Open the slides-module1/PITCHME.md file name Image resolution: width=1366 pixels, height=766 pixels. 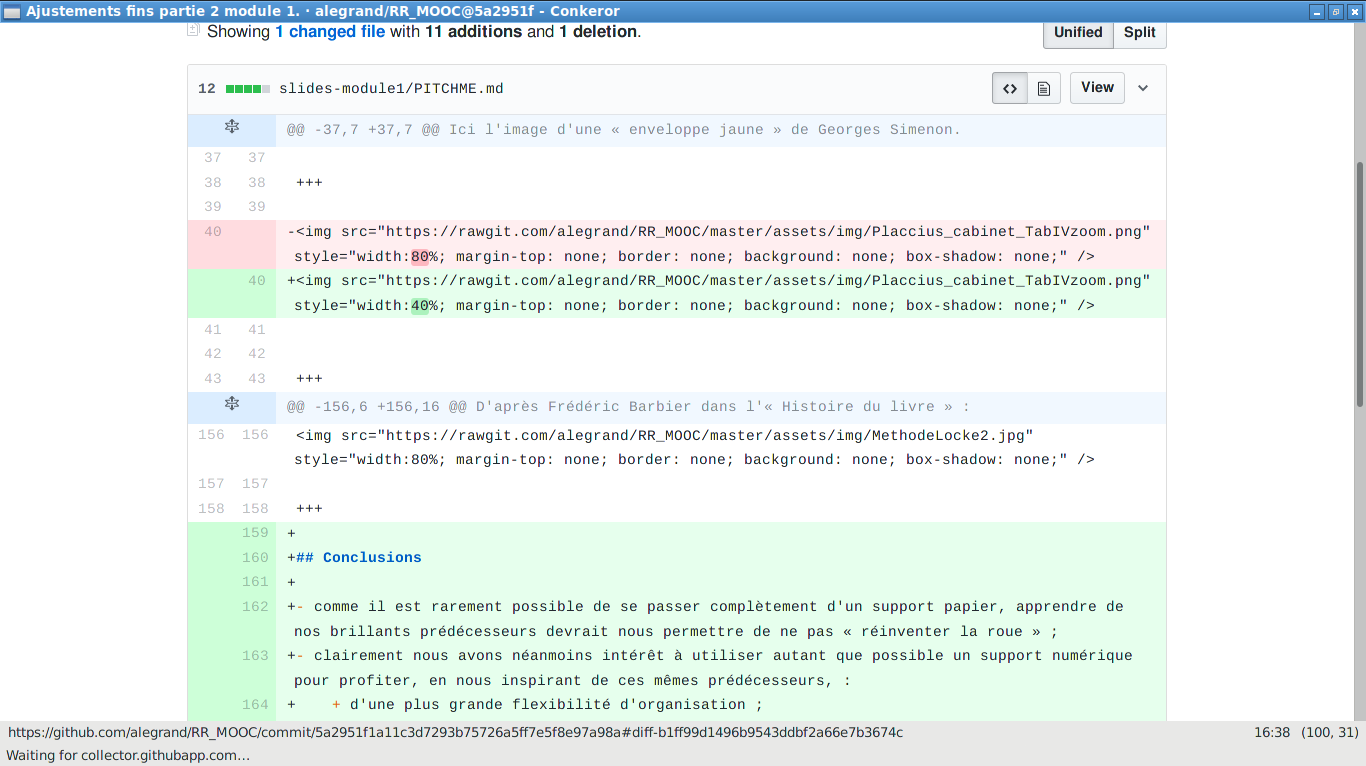click(x=391, y=89)
